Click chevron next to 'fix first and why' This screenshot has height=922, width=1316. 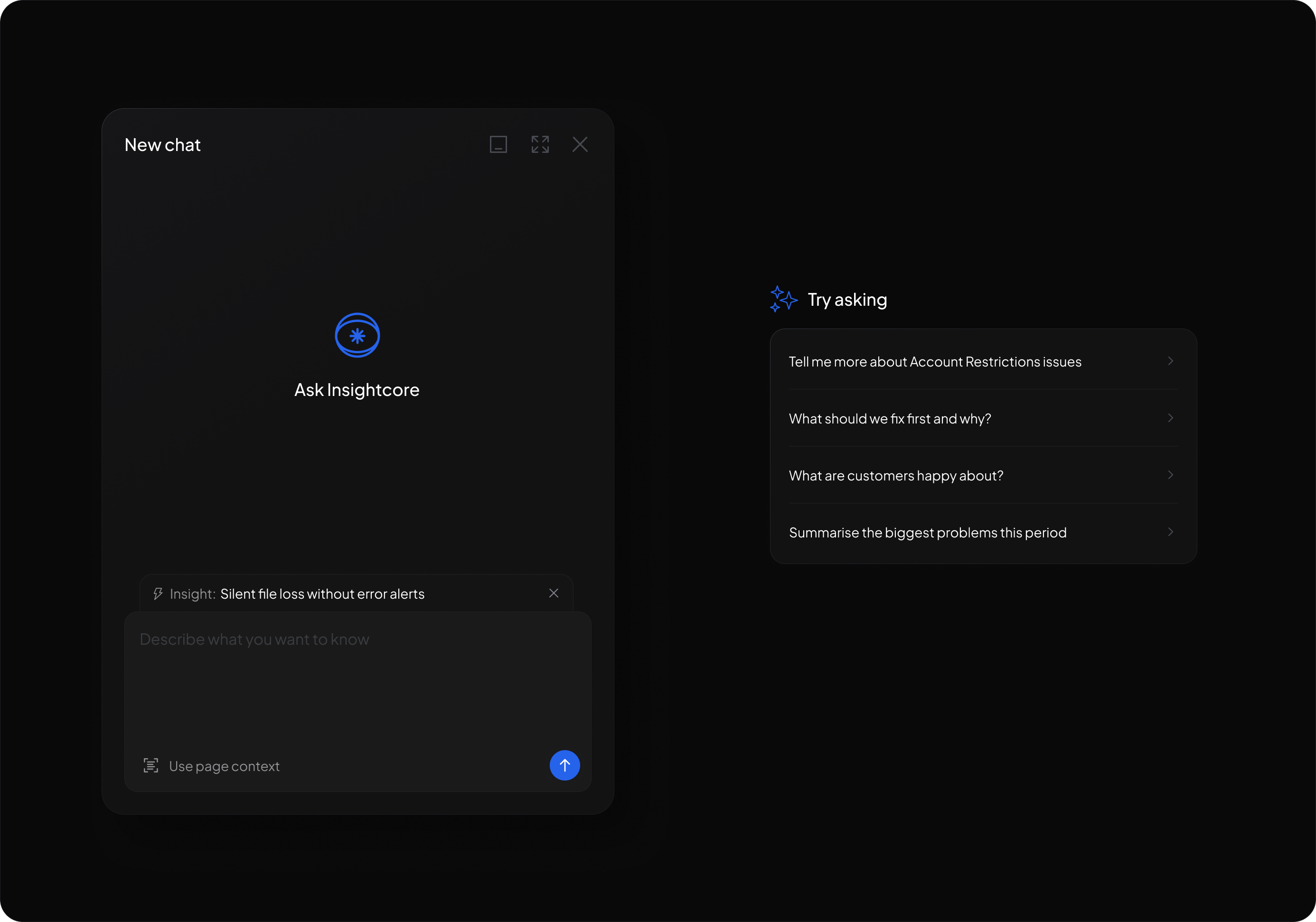coord(1170,418)
